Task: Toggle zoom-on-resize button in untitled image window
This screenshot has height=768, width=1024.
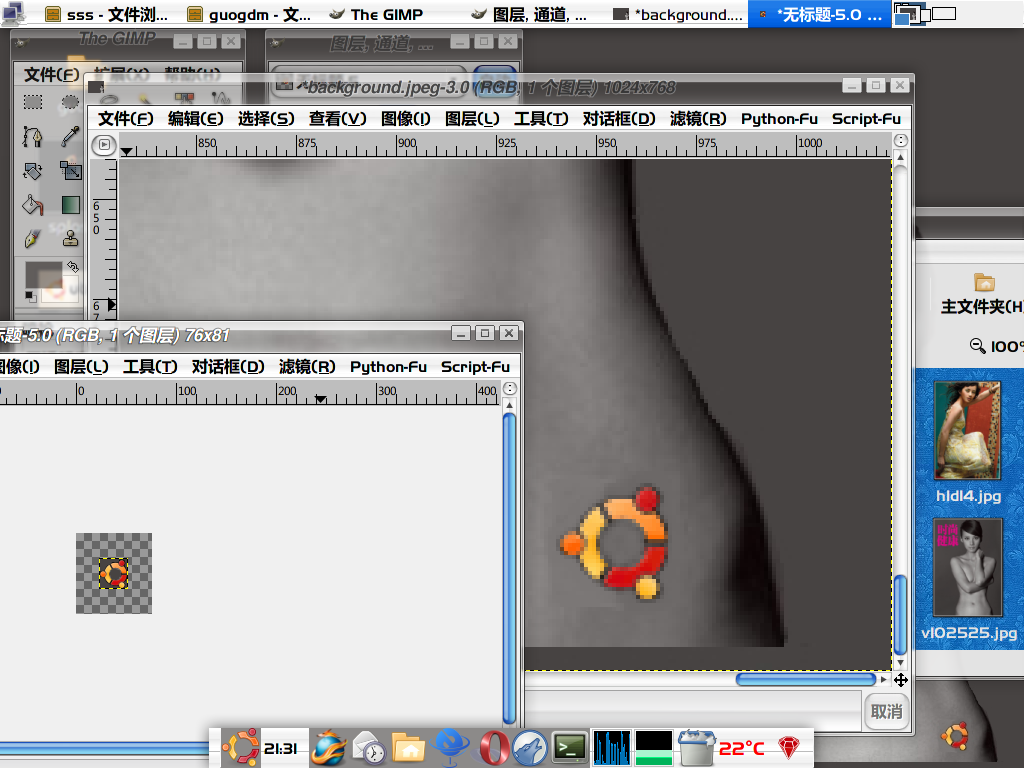Action: (510, 389)
